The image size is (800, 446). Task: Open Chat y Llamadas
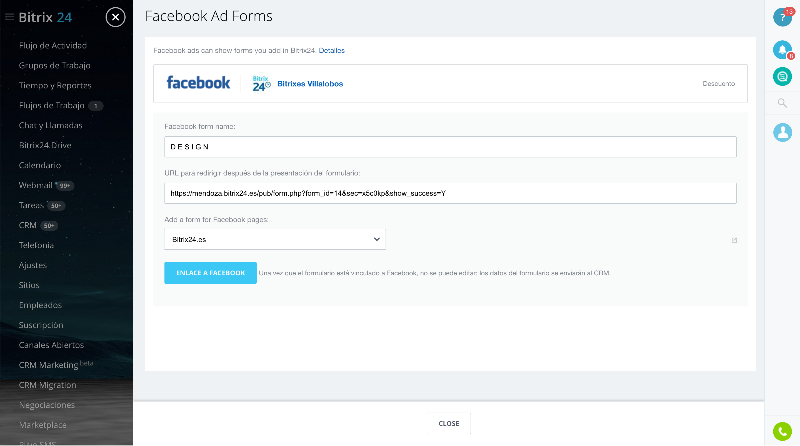coord(51,125)
